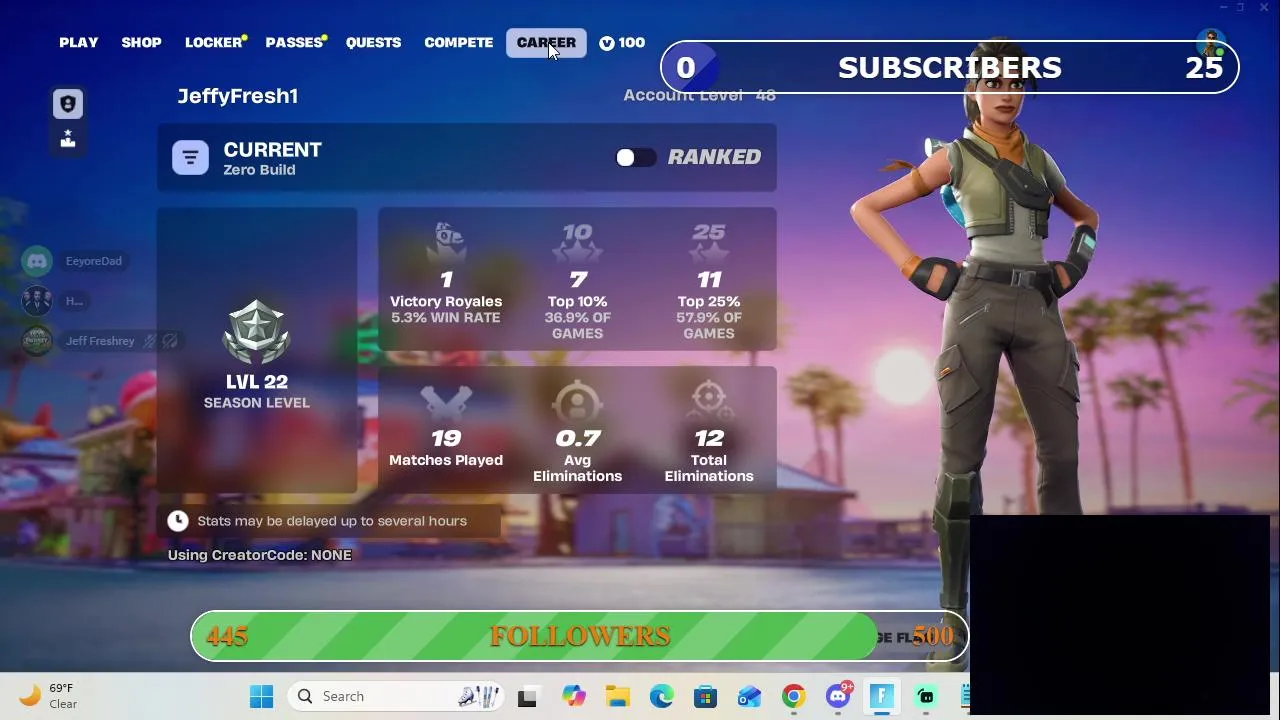
Task: Click the Total Eliminations crosshair icon
Action: tap(708, 402)
